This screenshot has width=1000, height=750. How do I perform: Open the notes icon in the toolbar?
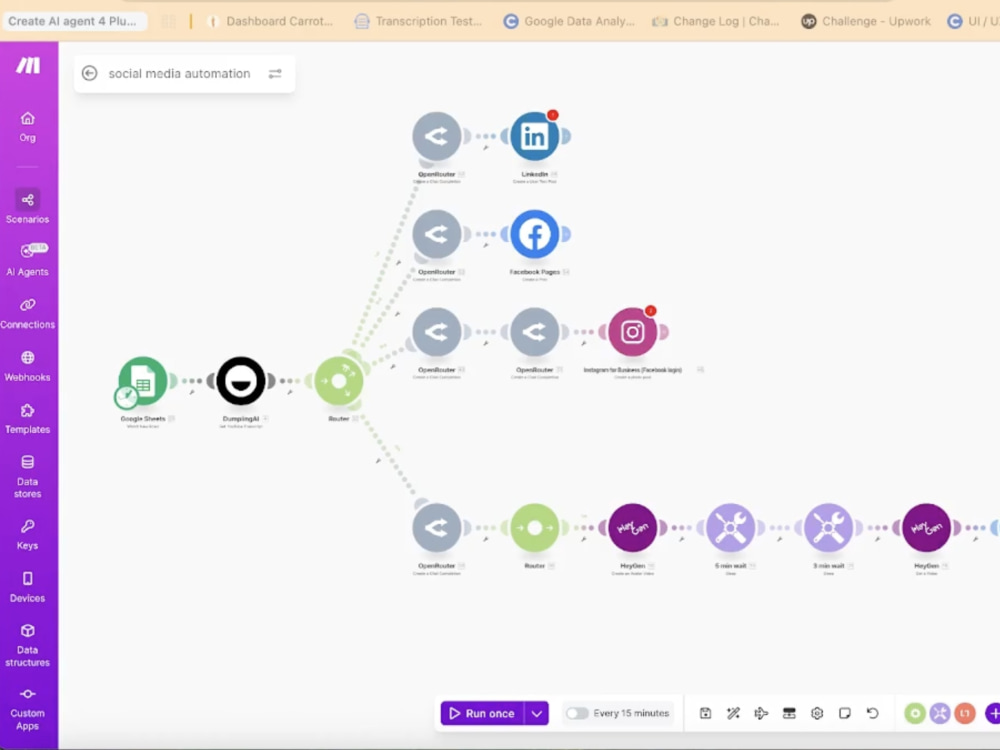(x=844, y=713)
